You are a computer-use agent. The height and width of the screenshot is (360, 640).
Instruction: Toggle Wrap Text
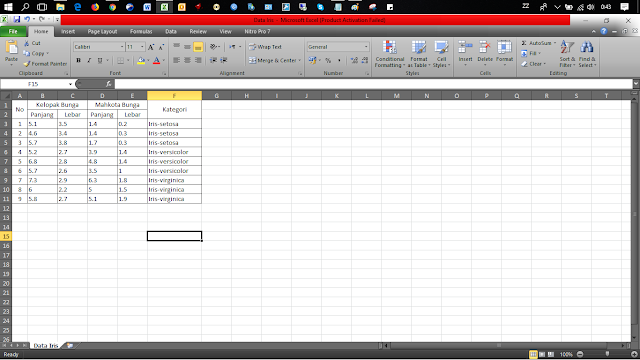tap(265, 47)
